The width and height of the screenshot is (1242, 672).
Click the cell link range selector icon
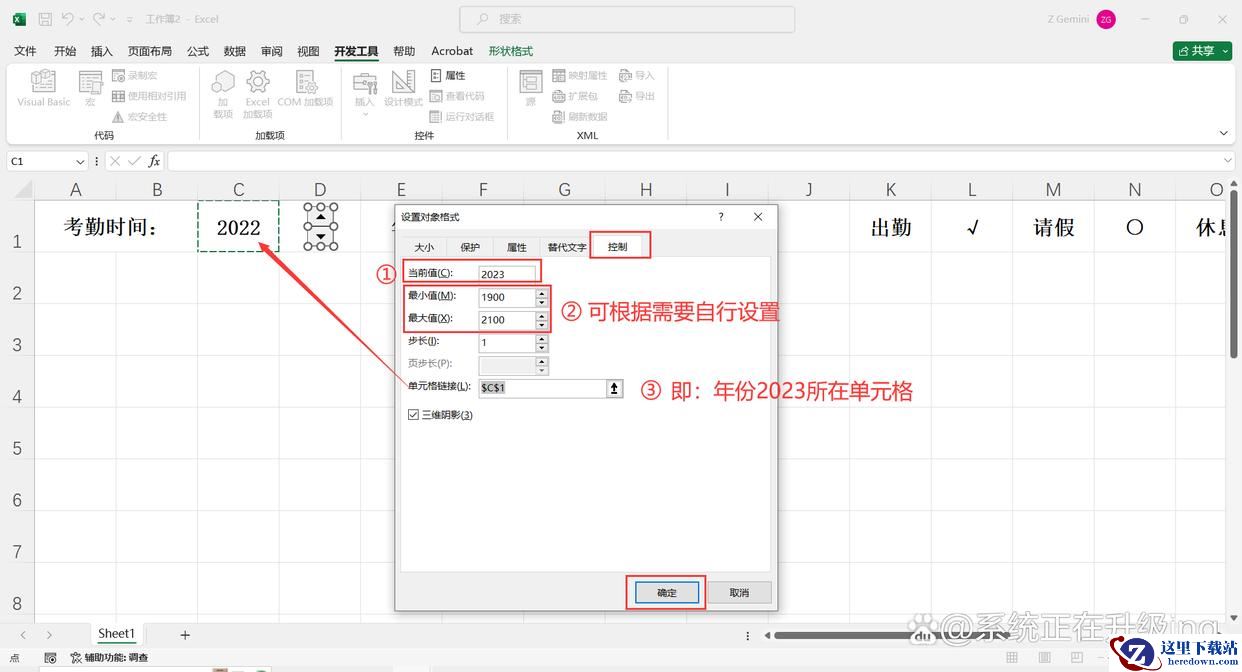tap(615, 388)
